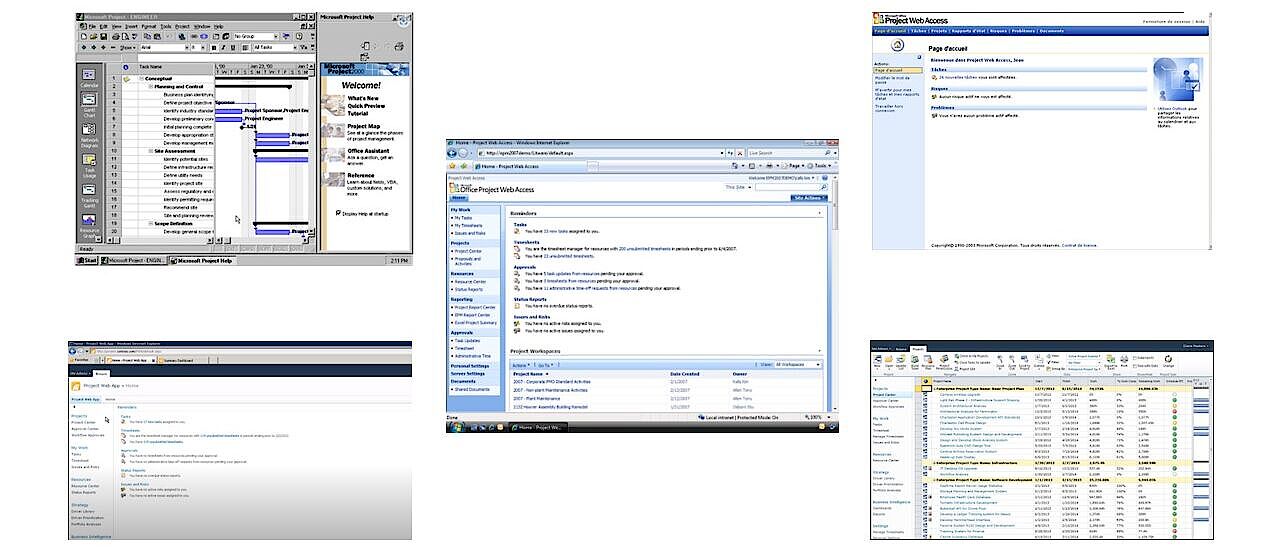The height and width of the screenshot is (557, 1280).
Task: Switch to Microsoft Project Help taskbar button
Action: click(203, 260)
